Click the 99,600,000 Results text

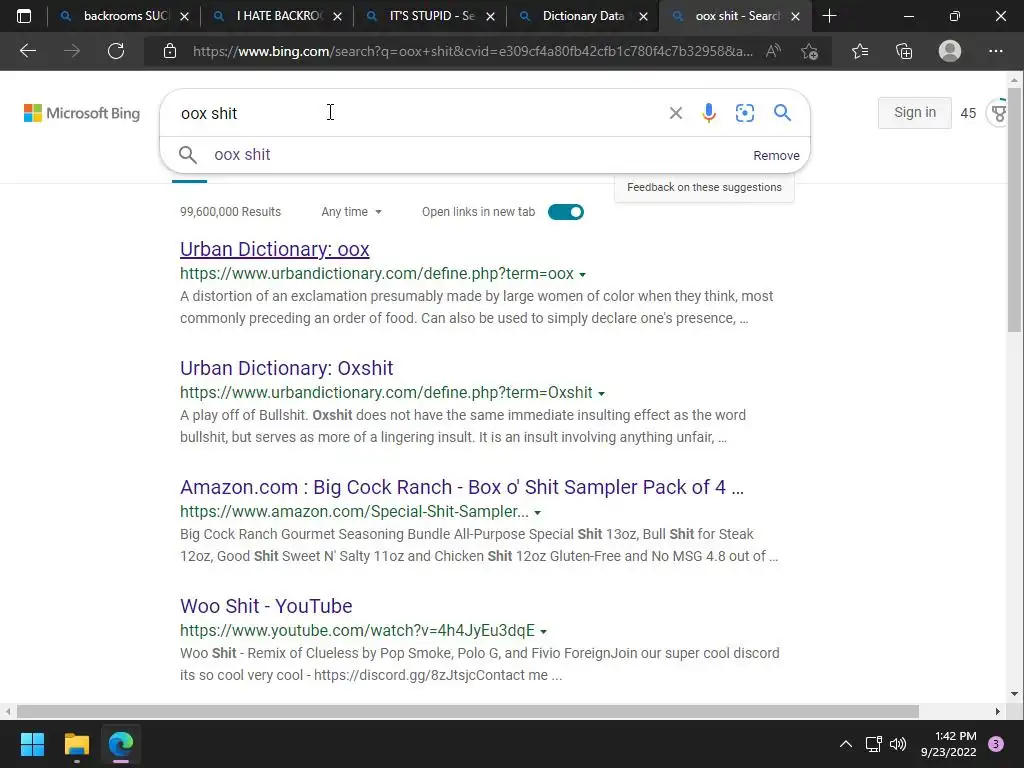(x=230, y=212)
